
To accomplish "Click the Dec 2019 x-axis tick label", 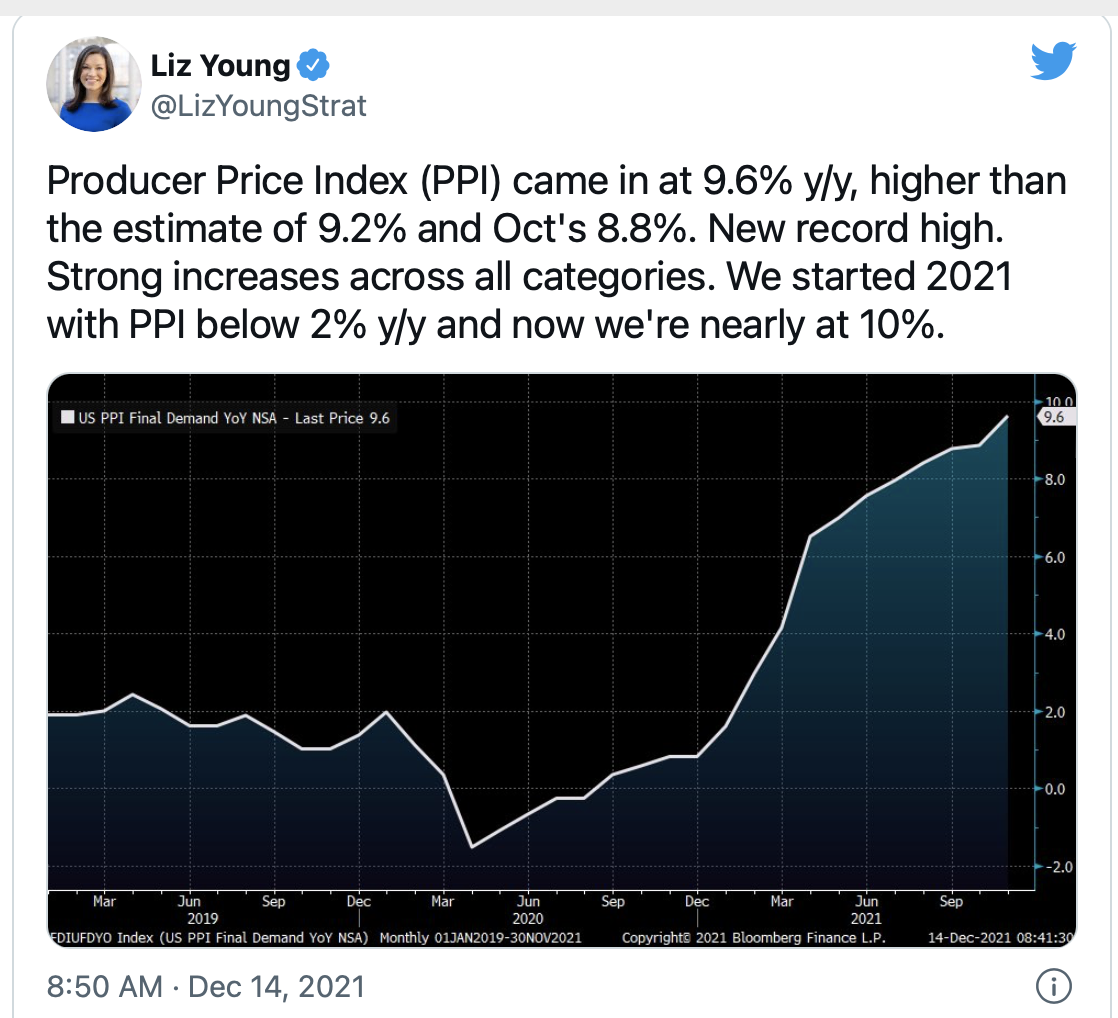I will click(x=359, y=901).
